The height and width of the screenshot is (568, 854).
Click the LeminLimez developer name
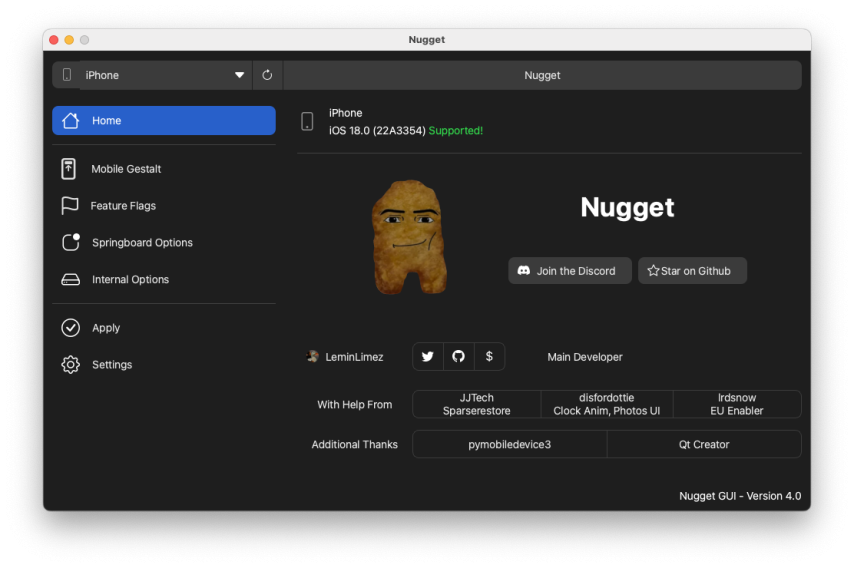coord(354,357)
